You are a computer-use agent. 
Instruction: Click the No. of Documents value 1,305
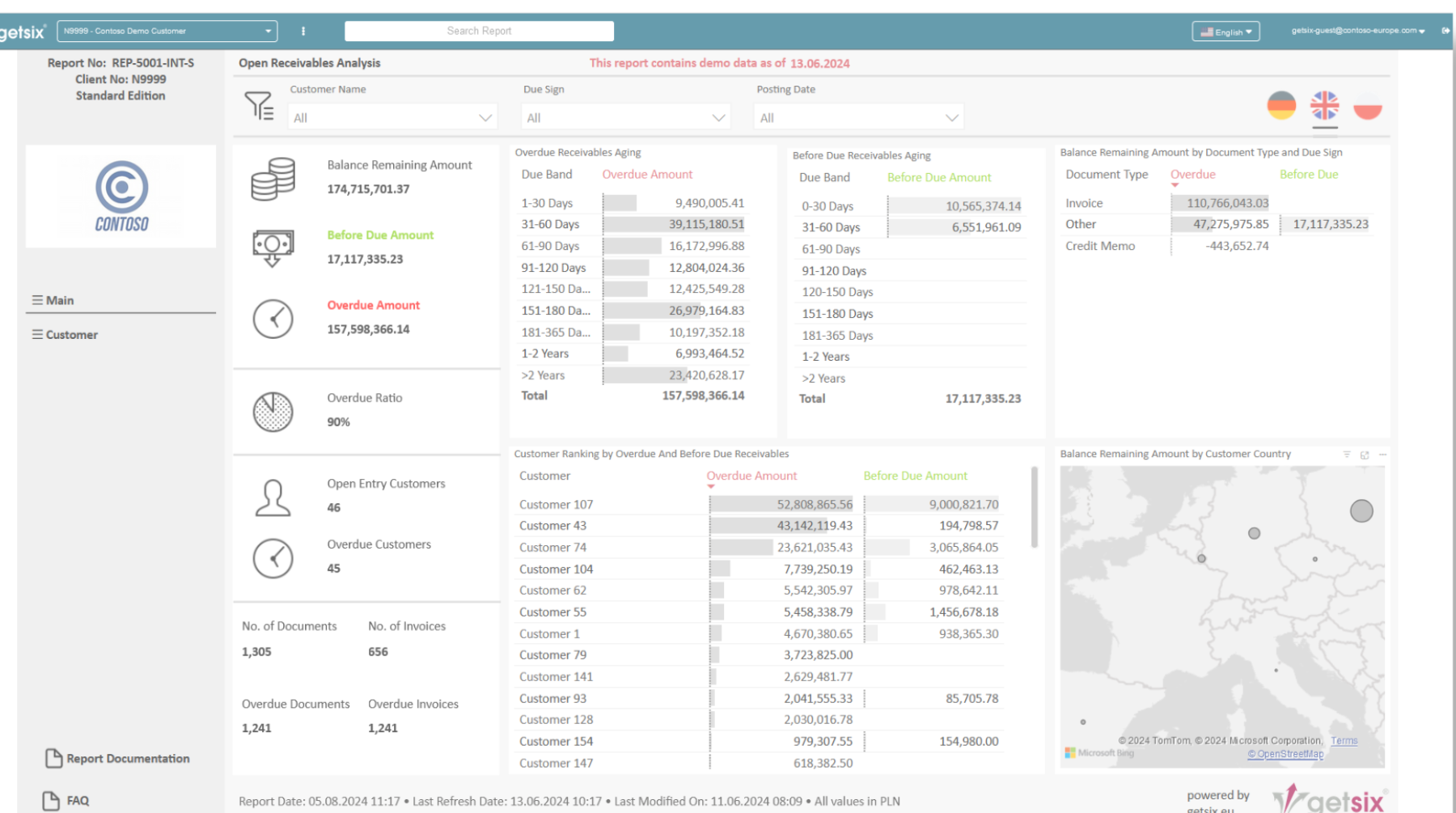[x=256, y=652]
